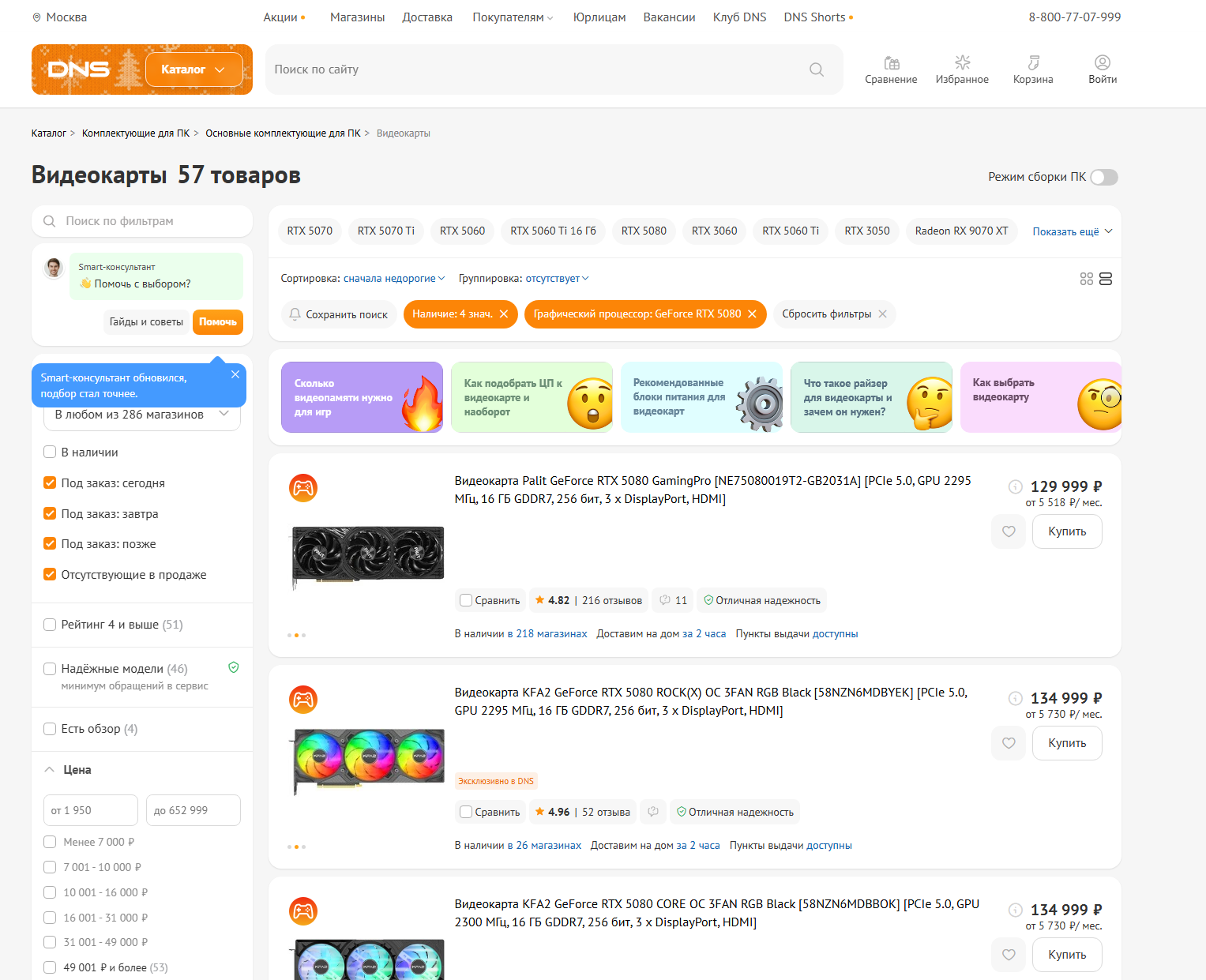Click gaming category badge on KFA2 ROCK(X) card
Screen dimensions: 1206x980
click(x=303, y=700)
